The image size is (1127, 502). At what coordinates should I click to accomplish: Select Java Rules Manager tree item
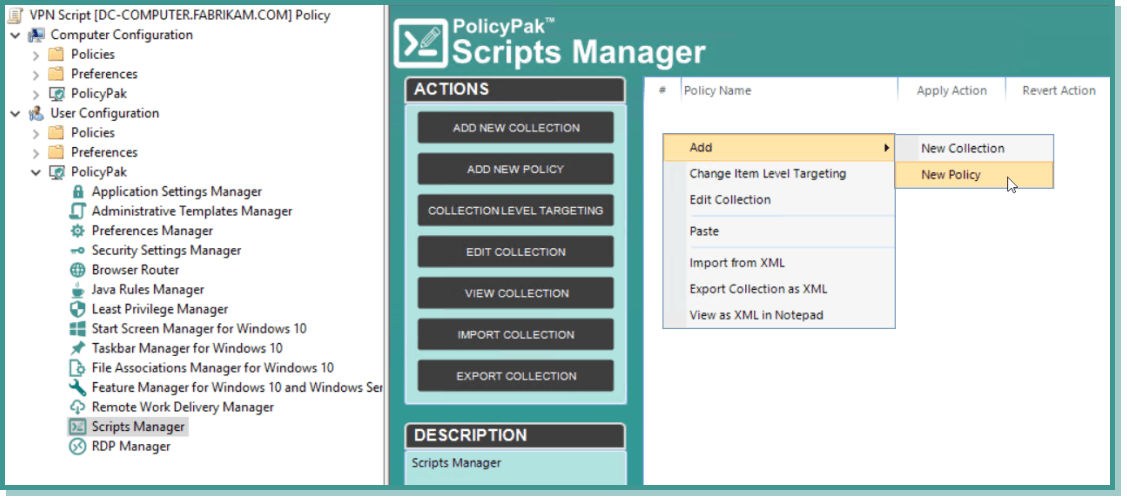pyautogui.click(x=147, y=290)
